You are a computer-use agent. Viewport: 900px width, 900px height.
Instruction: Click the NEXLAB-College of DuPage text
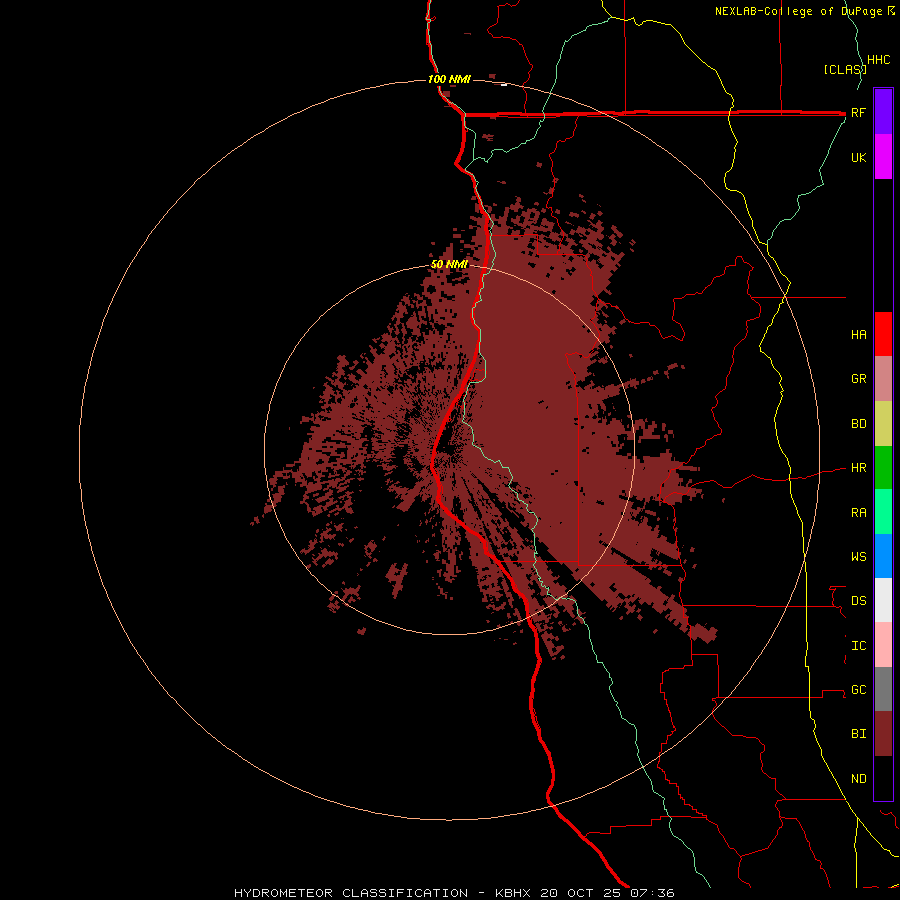tap(798, 11)
